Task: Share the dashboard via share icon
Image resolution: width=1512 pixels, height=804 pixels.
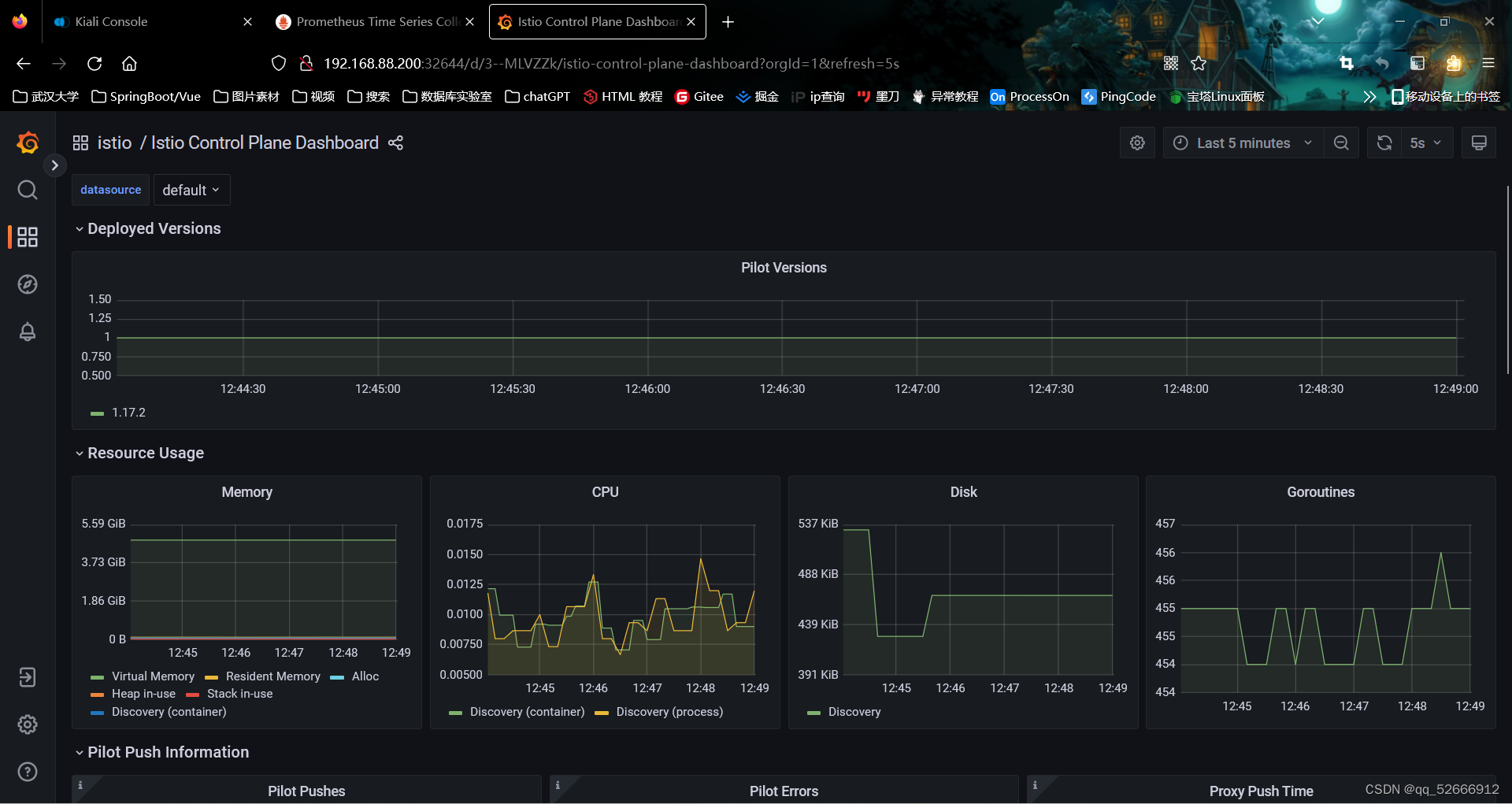Action: [x=395, y=143]
